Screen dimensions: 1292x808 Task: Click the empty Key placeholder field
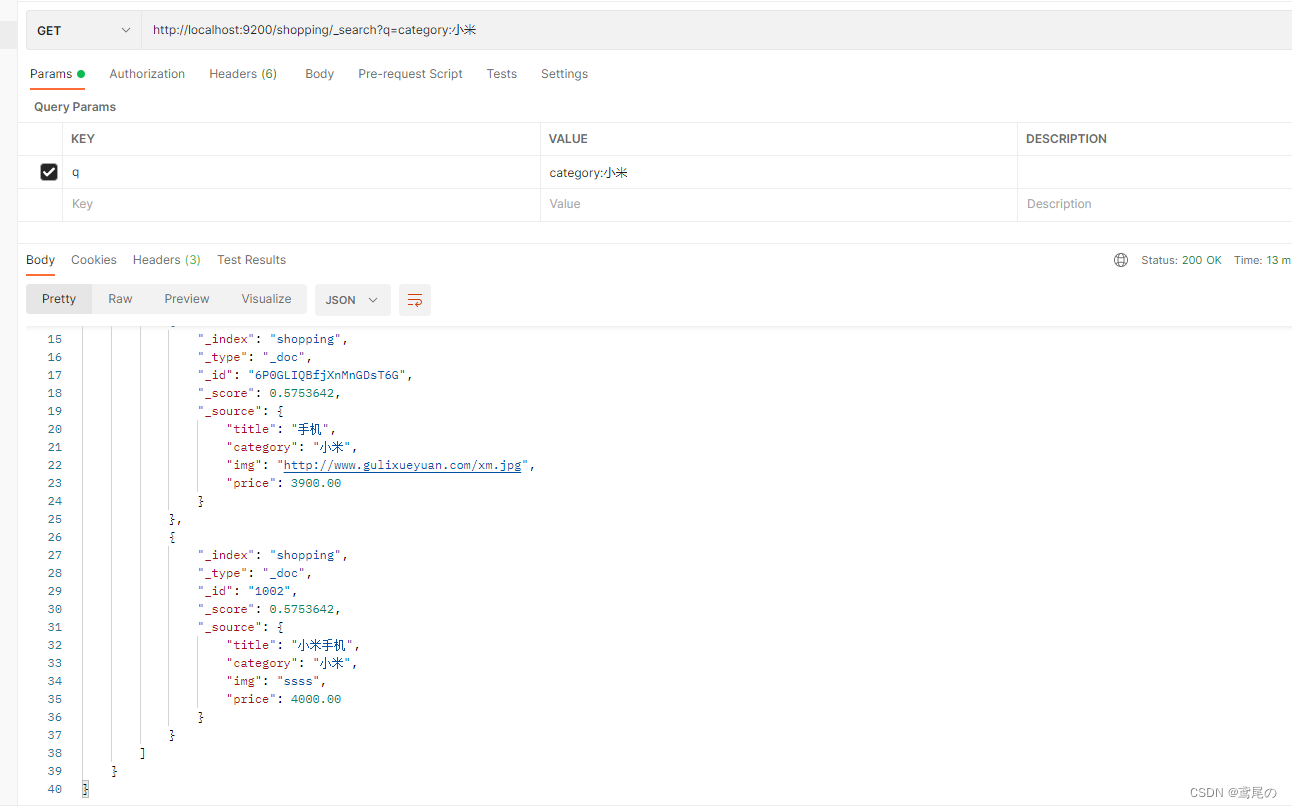click(302, 204)
